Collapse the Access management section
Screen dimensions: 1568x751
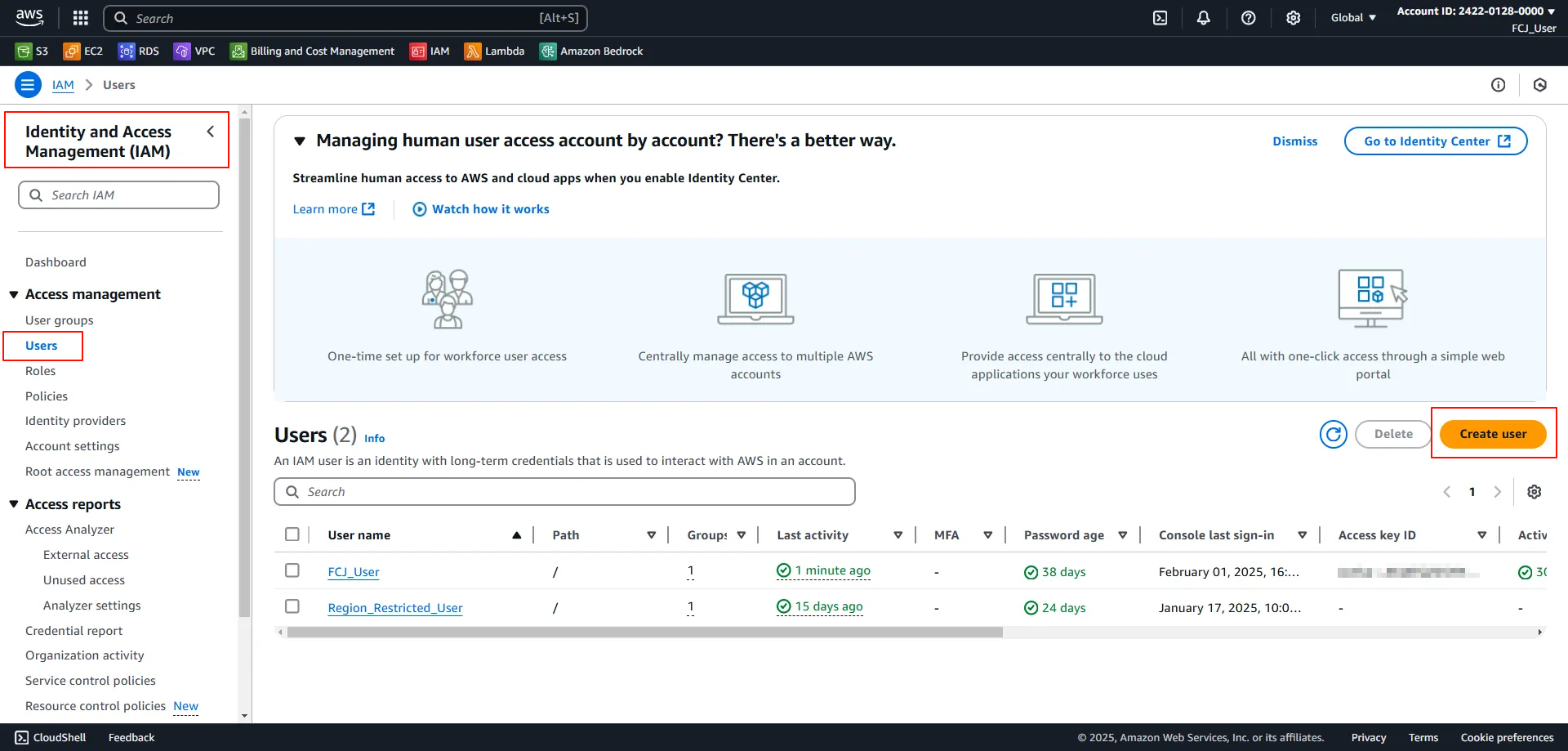pyautogui.click(x=14, y=294)
